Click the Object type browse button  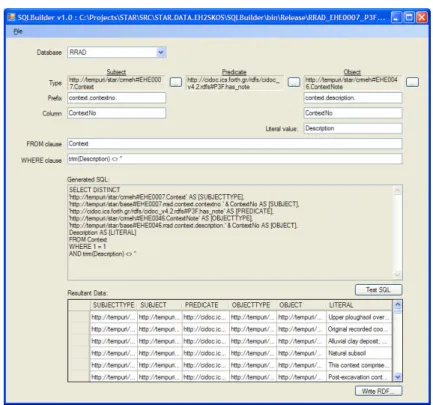click(x=412, y=82)
